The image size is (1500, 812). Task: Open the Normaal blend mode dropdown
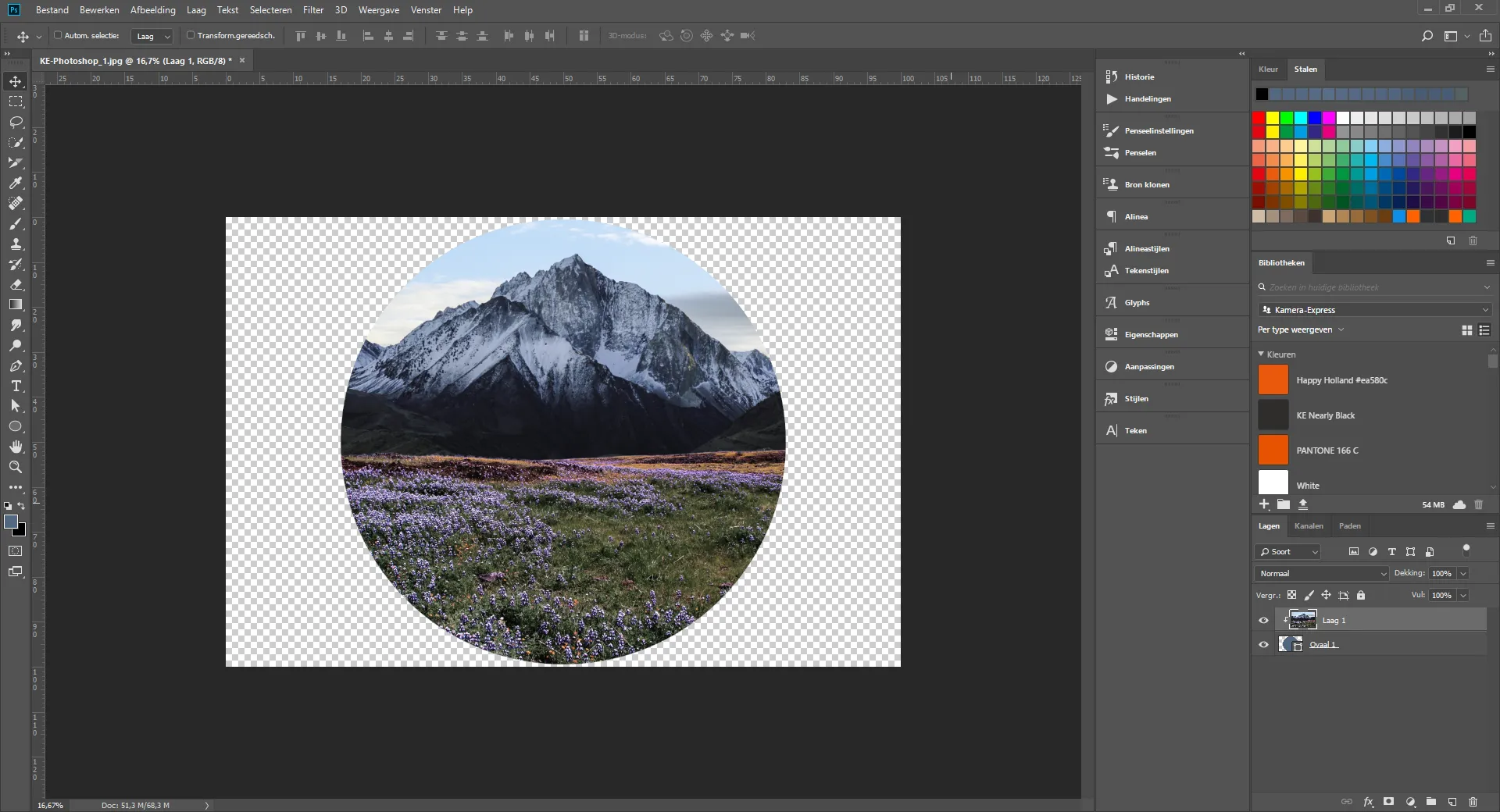(1322, 574)
